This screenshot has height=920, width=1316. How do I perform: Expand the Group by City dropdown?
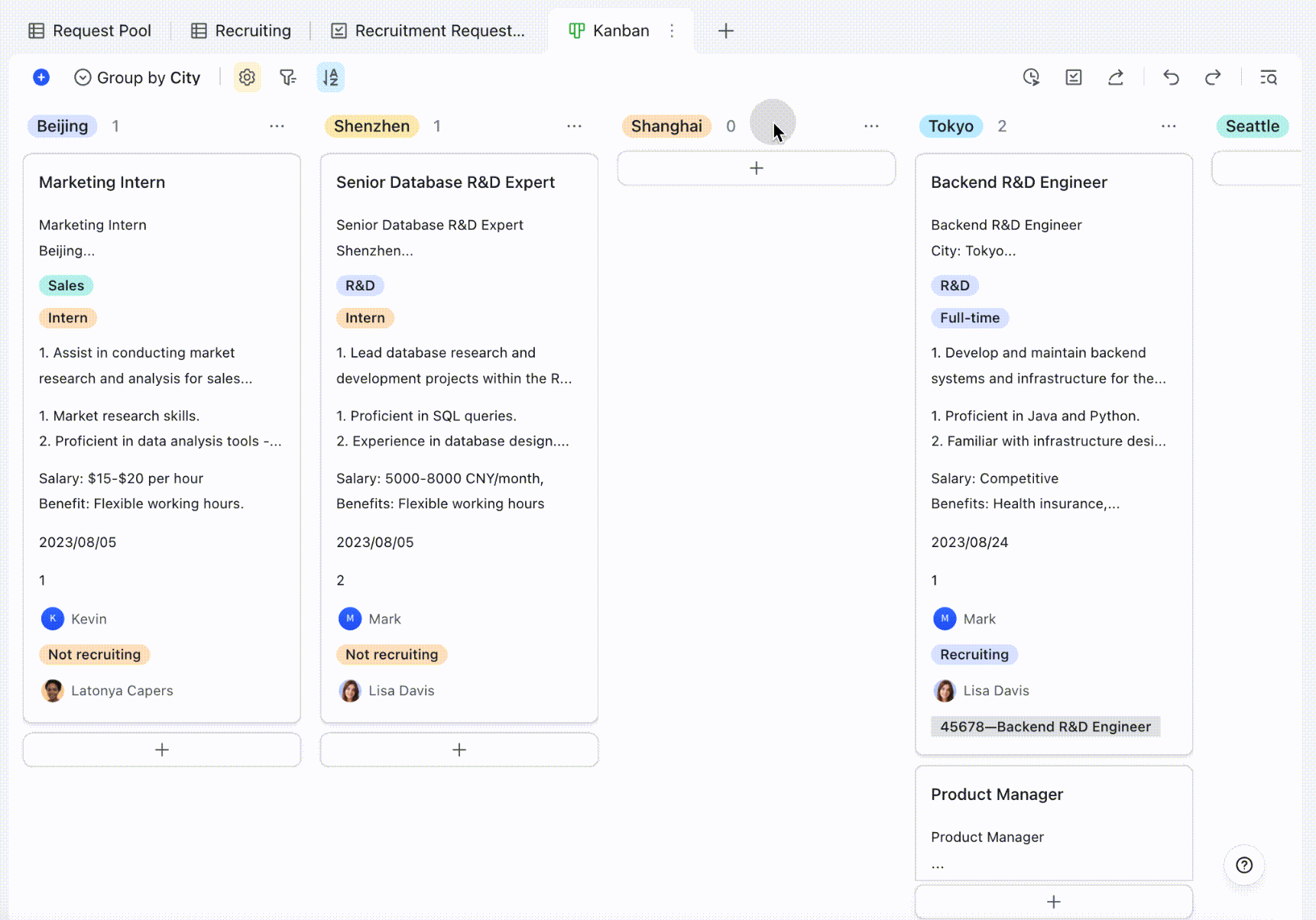coord(138,77)
